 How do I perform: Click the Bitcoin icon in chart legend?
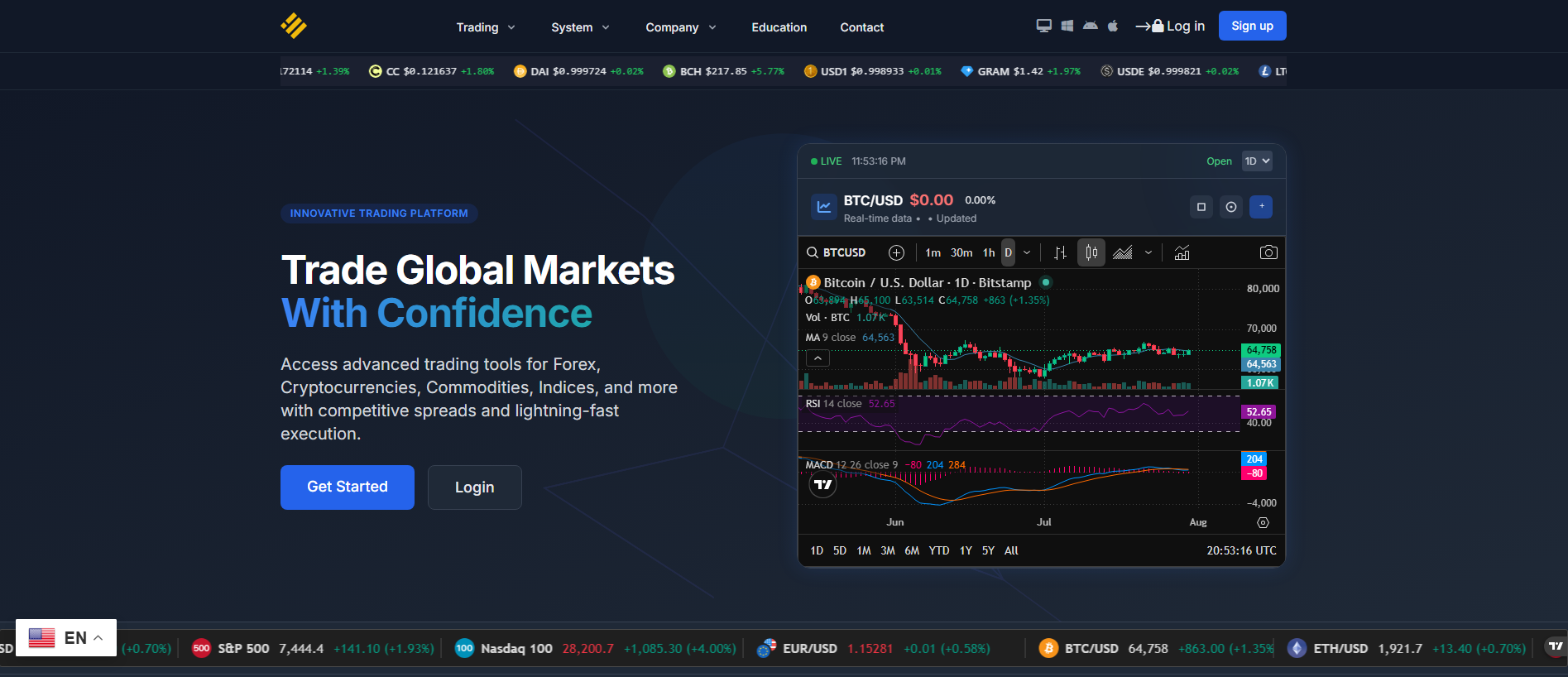[813, 282]
